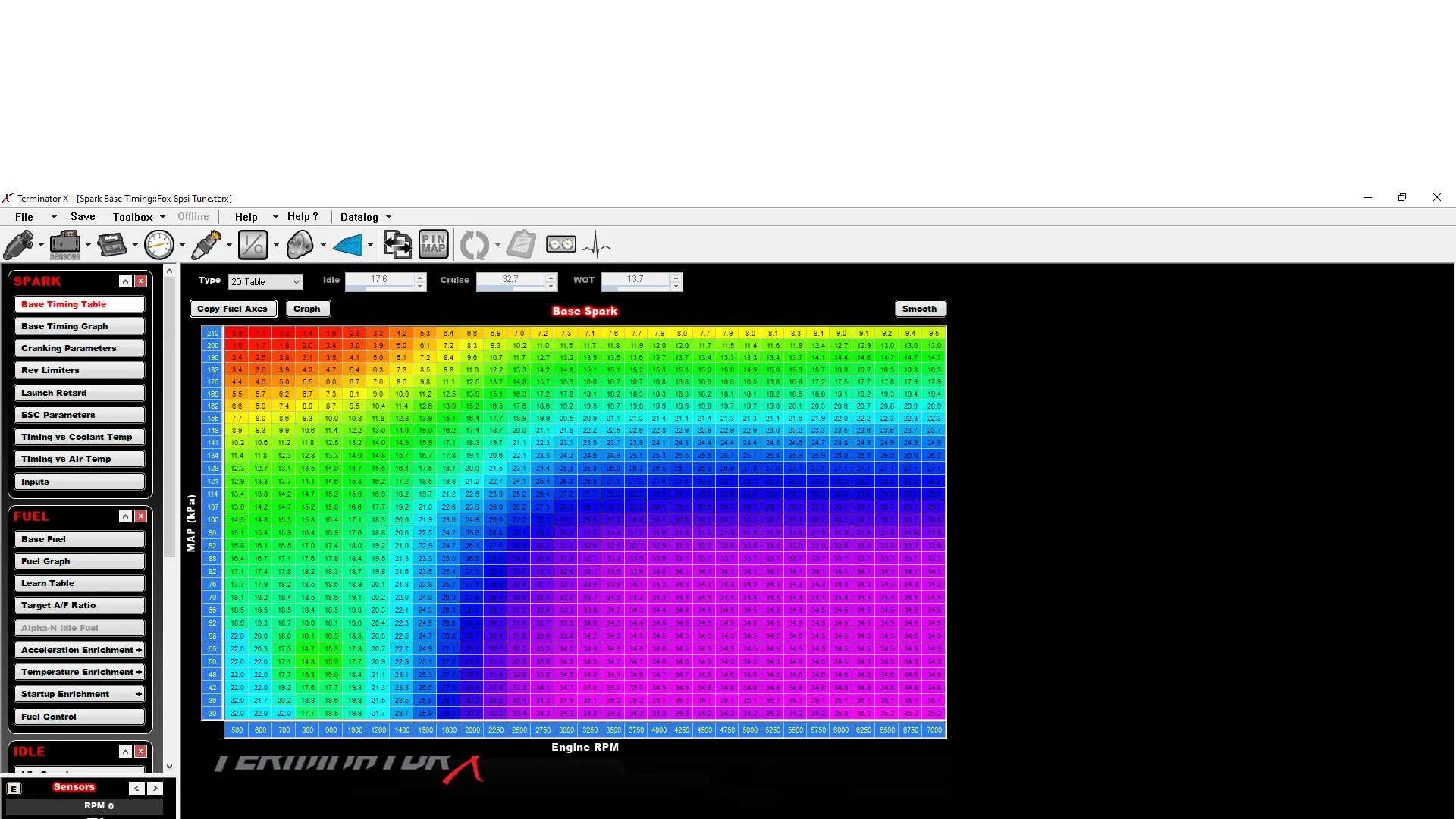
Task: Open the Sensors module icon
Action: pyautogui.click(x=65, y=245)
